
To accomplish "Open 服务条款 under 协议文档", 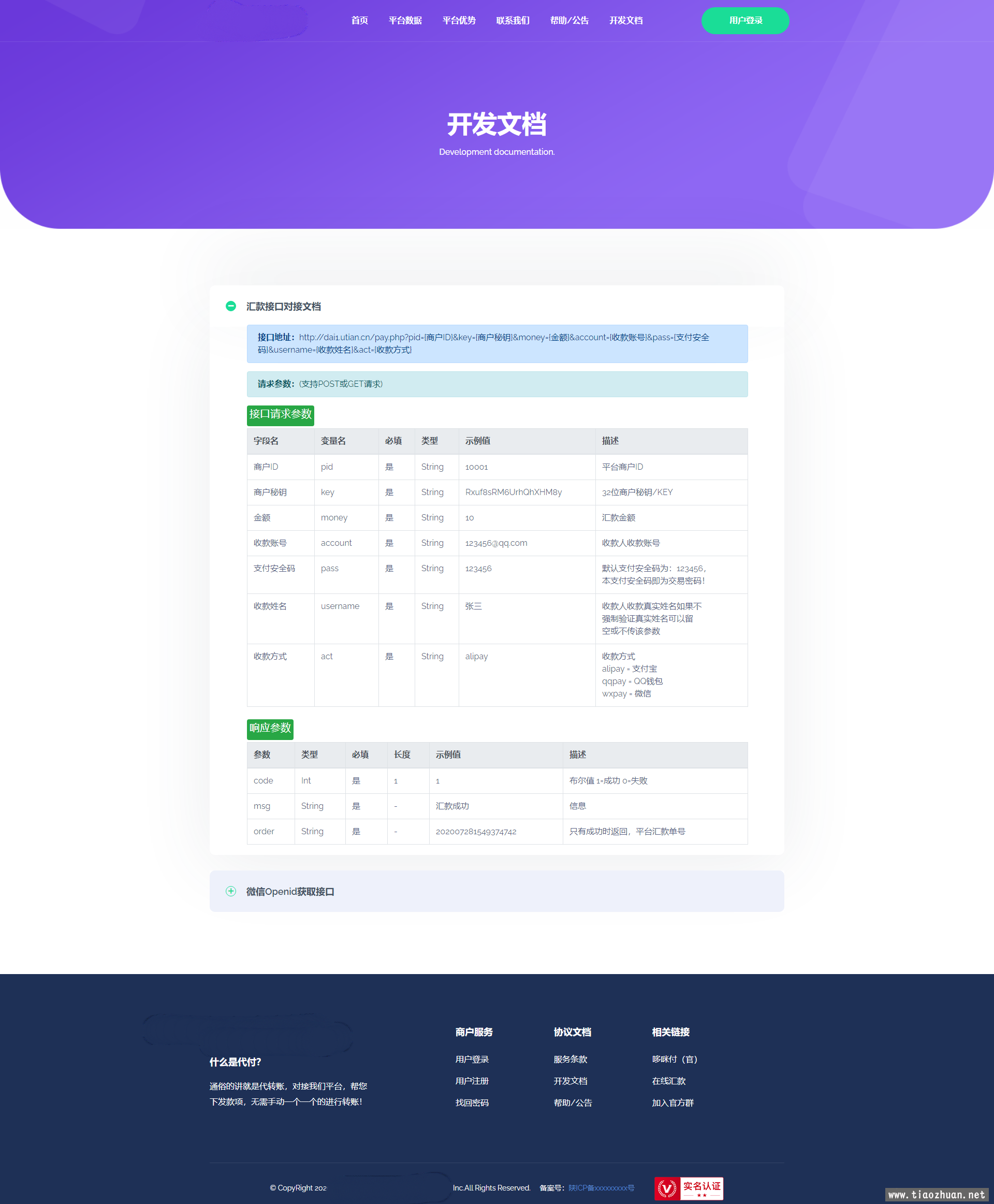I will pos(571,1059).
